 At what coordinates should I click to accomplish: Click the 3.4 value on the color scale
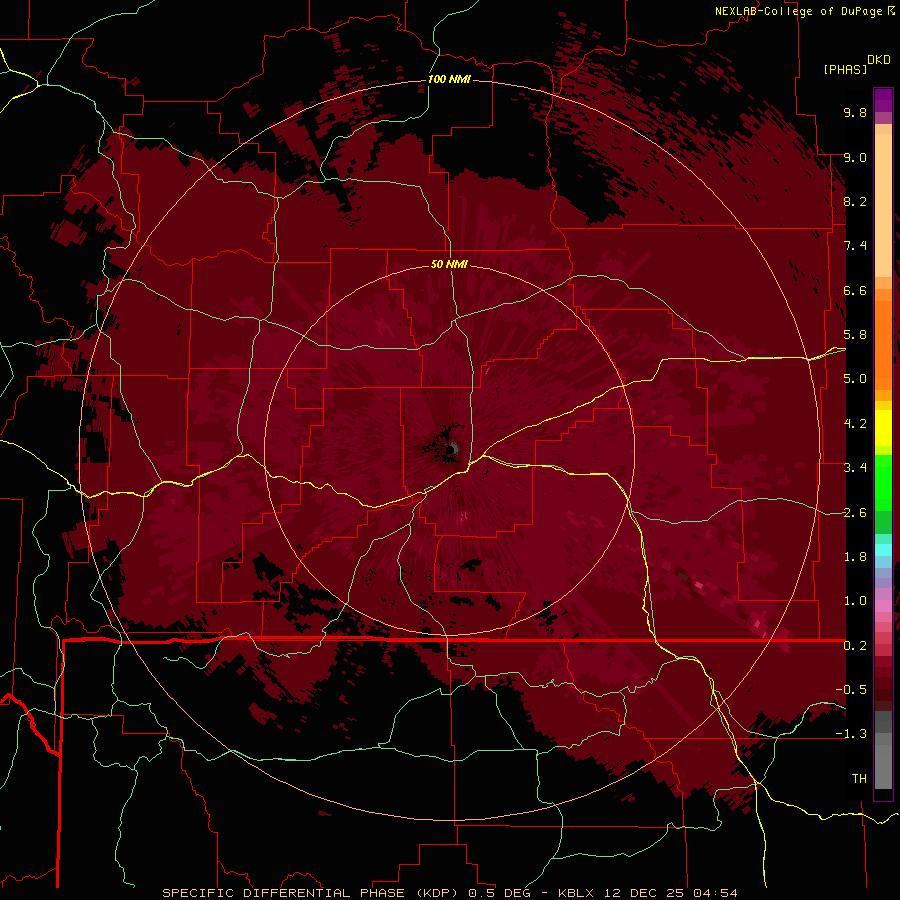tap(855, 468)
